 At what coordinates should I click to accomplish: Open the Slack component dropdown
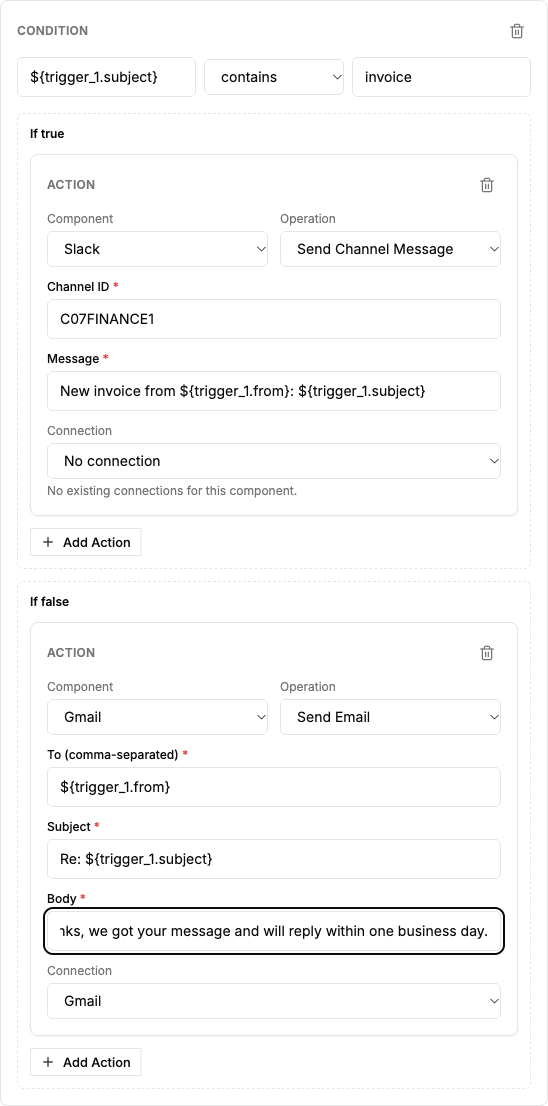157,249
